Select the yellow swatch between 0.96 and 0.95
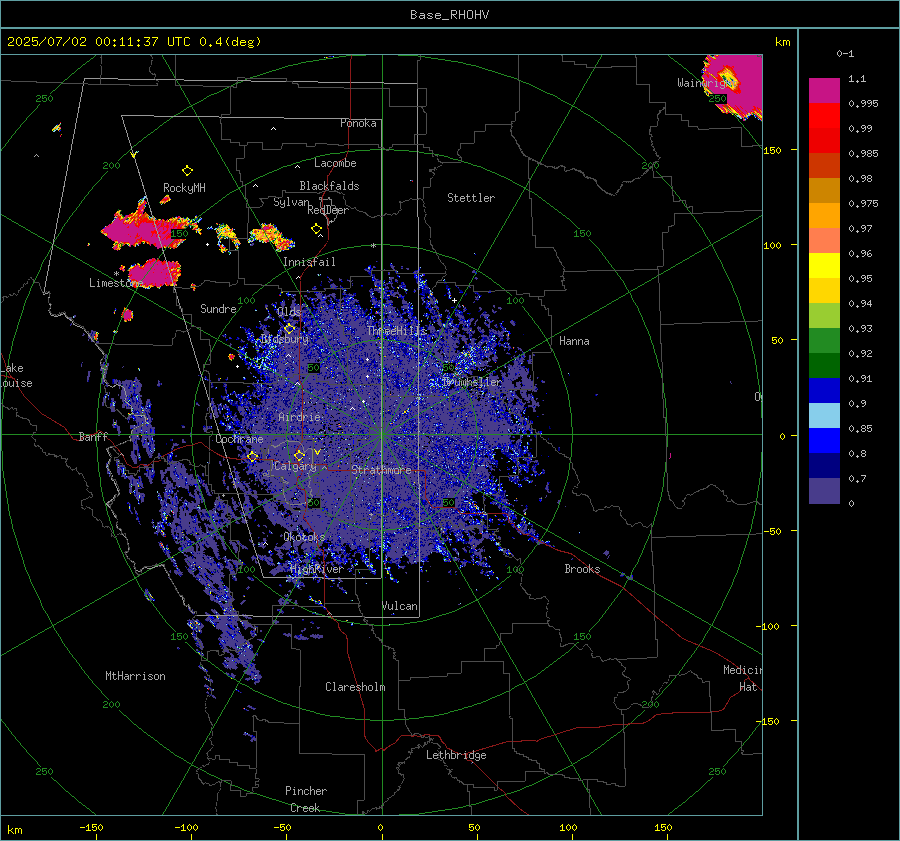This screenshot has width=900, height=841. [x=824, y=266]
